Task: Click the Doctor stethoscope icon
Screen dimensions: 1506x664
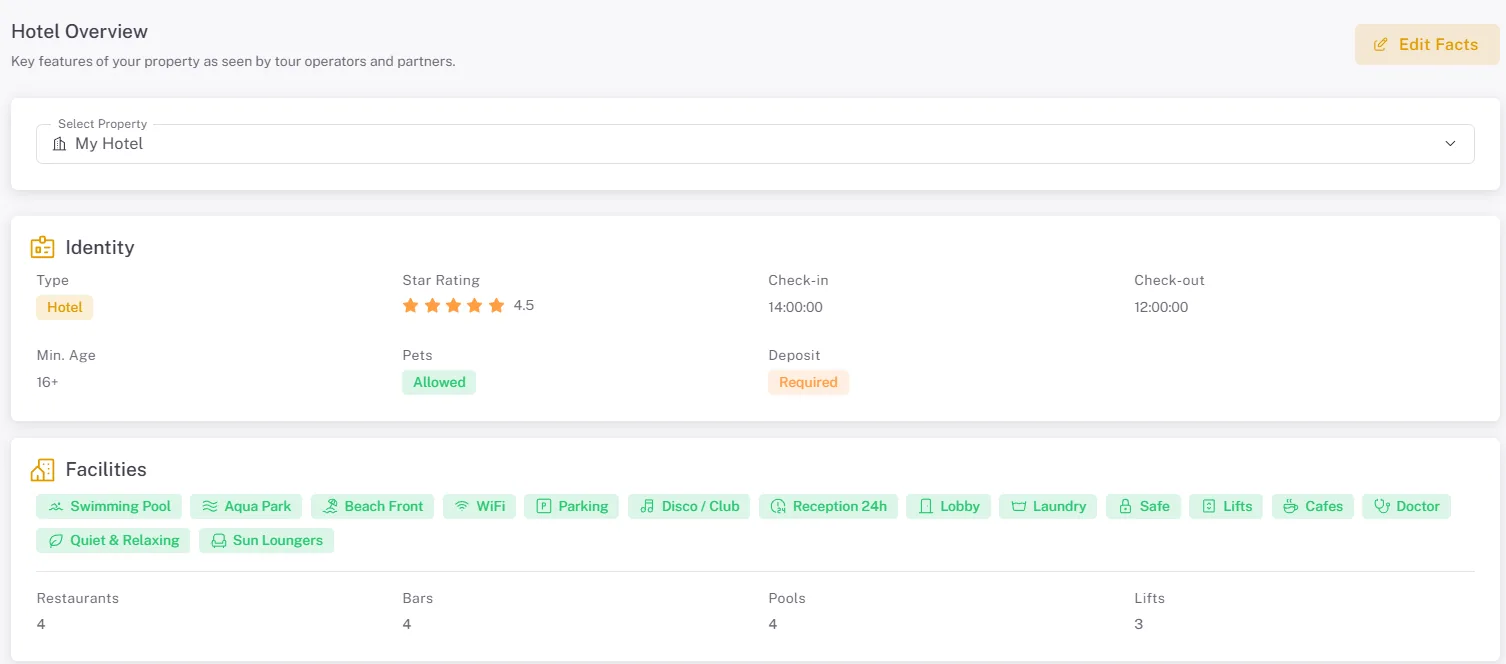Action: click(x=1383, y=507)
